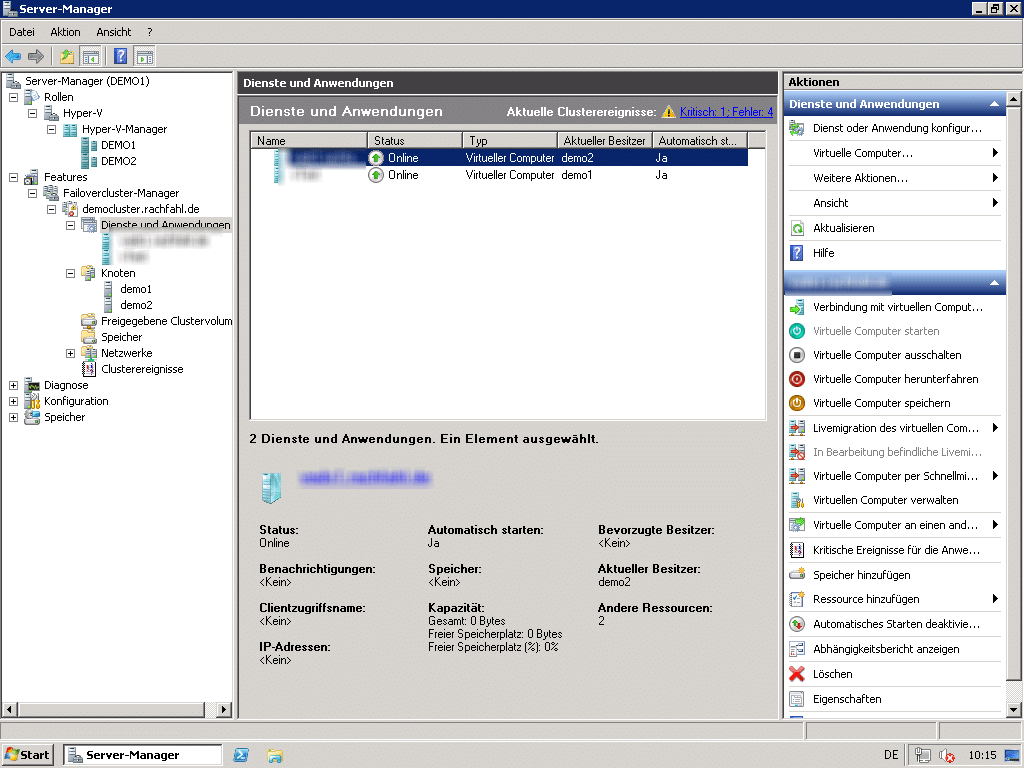This screenshot has width=1024, height=768.
Task: Click the 'Virtuellen Computer verwalten' icon
Action: 797,501
